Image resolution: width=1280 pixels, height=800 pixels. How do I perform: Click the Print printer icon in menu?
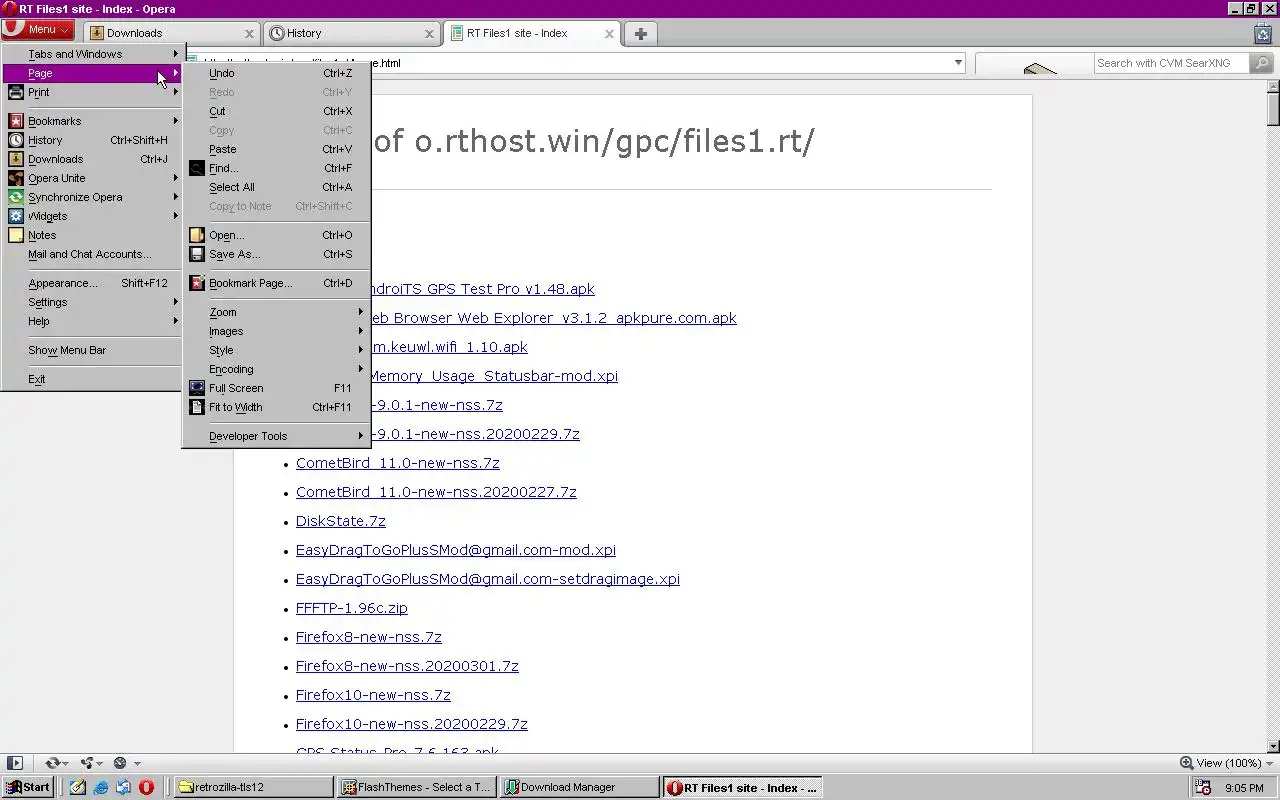[16, 92]
